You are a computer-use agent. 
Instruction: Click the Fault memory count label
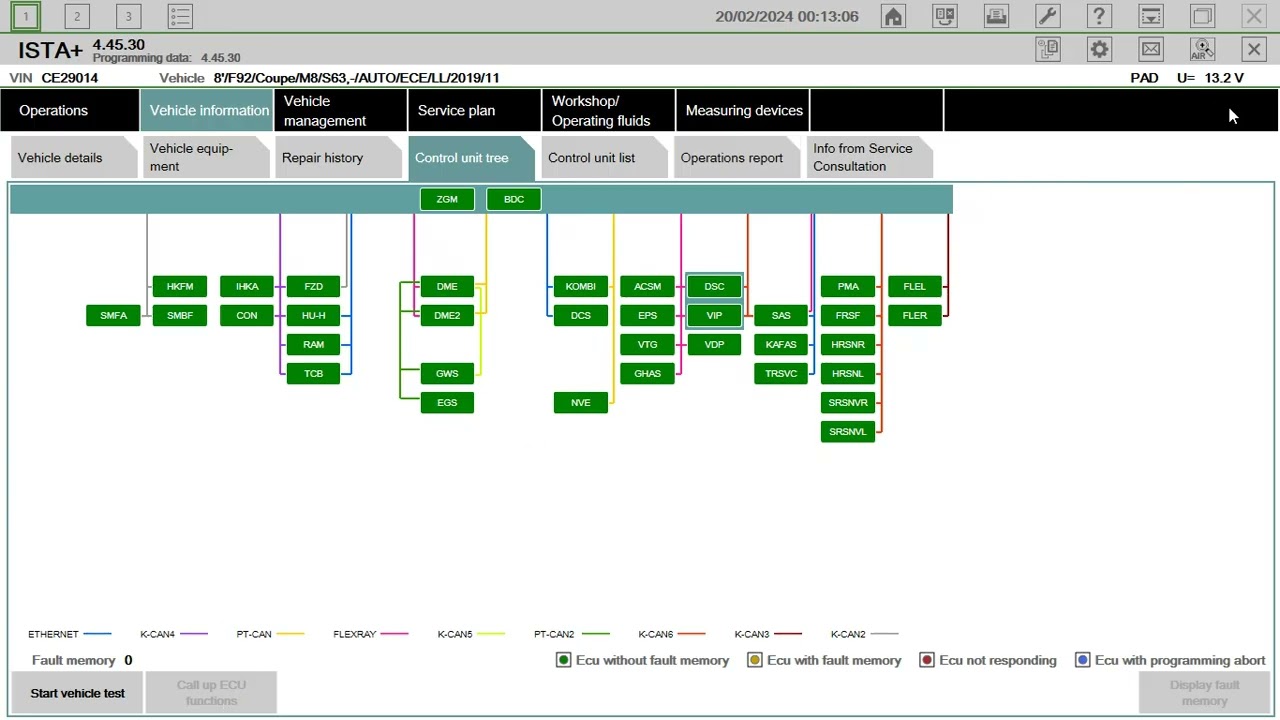pos(82,660)
